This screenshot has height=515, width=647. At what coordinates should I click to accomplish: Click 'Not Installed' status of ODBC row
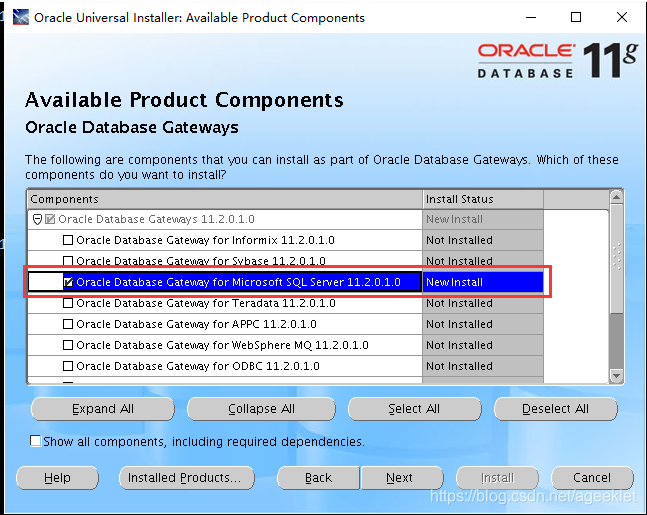coord(459,366)
